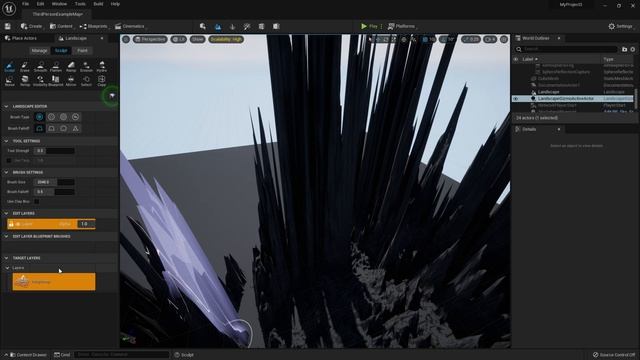Collapse the Brush Settings section
Viewport: 640px width, 360px height.
click(6, 172)
